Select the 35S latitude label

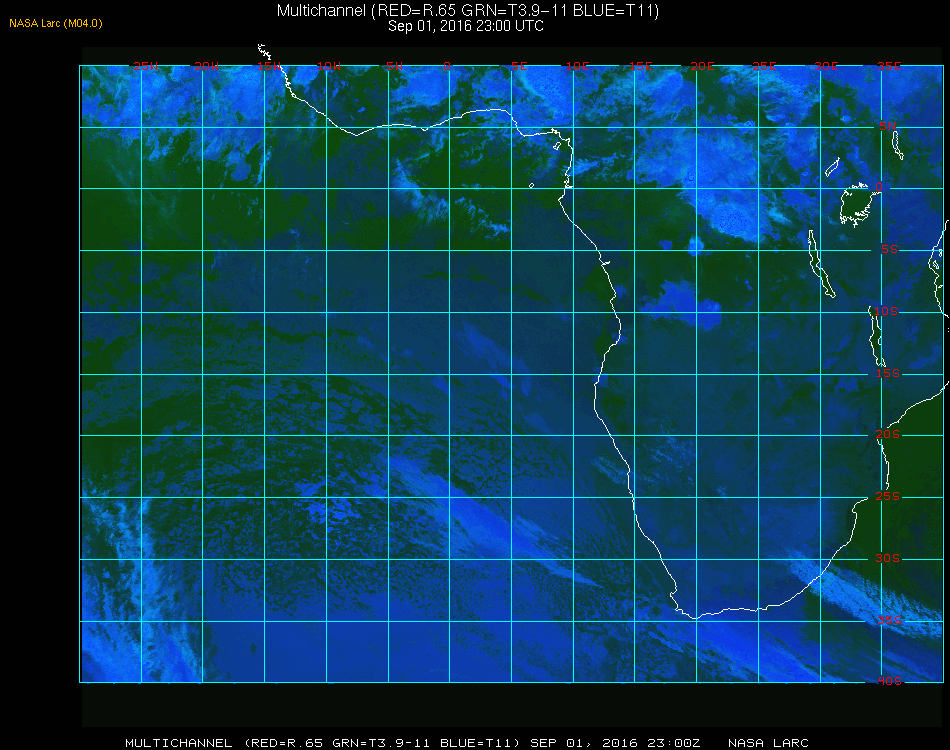(889, 620)
